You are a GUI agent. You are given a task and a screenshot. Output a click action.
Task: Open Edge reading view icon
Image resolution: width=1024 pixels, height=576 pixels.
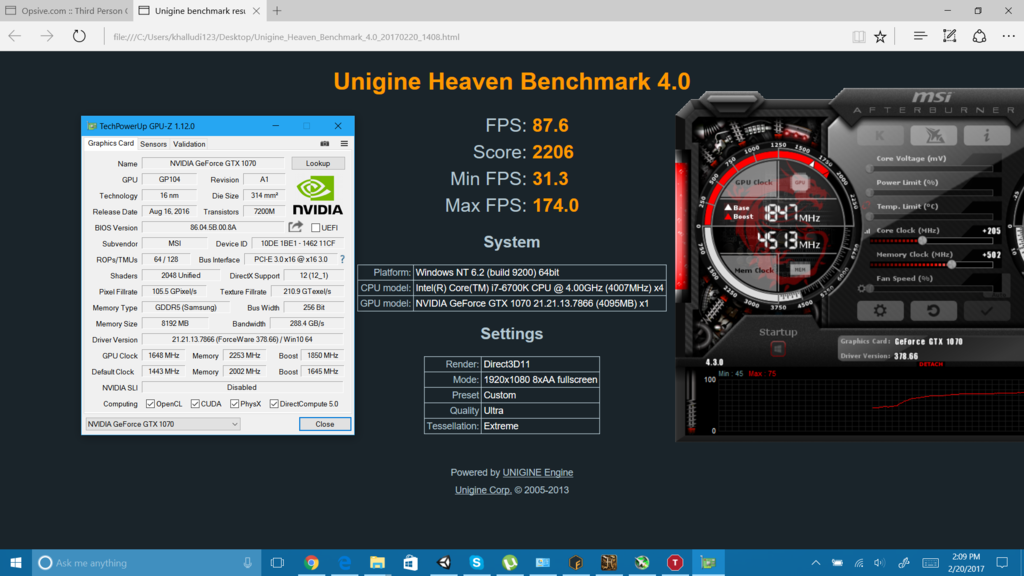[x=859, y=37]
